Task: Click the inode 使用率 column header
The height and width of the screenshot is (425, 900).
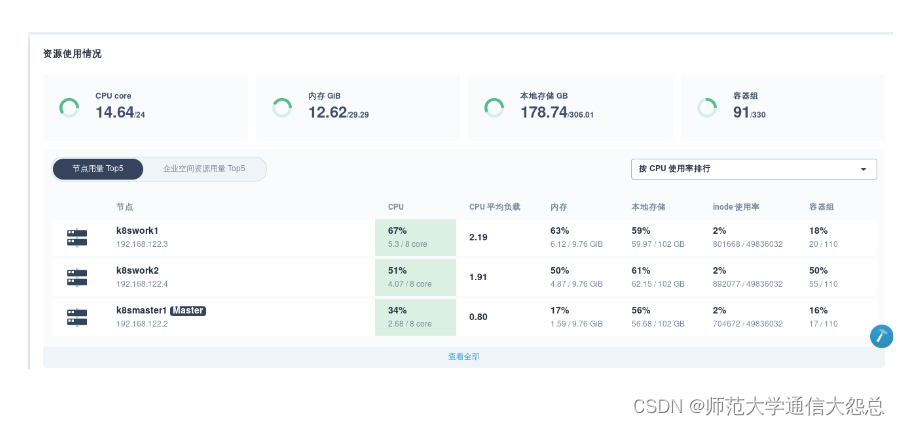Action: 736,207
